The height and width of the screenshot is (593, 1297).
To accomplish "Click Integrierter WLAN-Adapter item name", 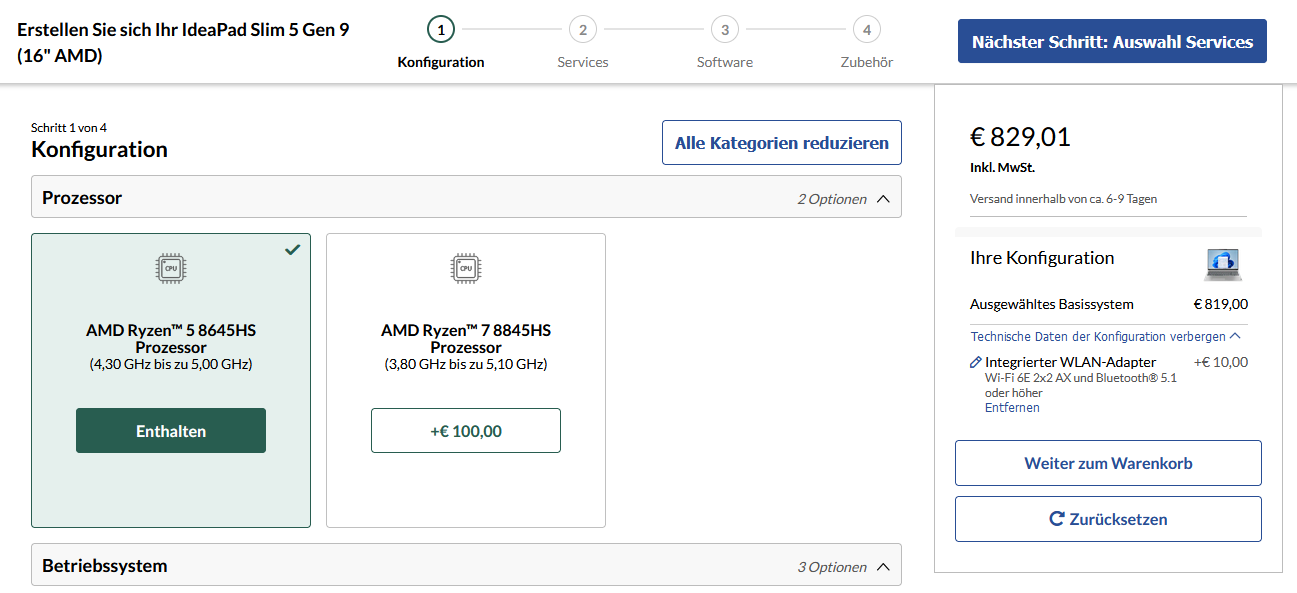I will (x=1070, y=362).
